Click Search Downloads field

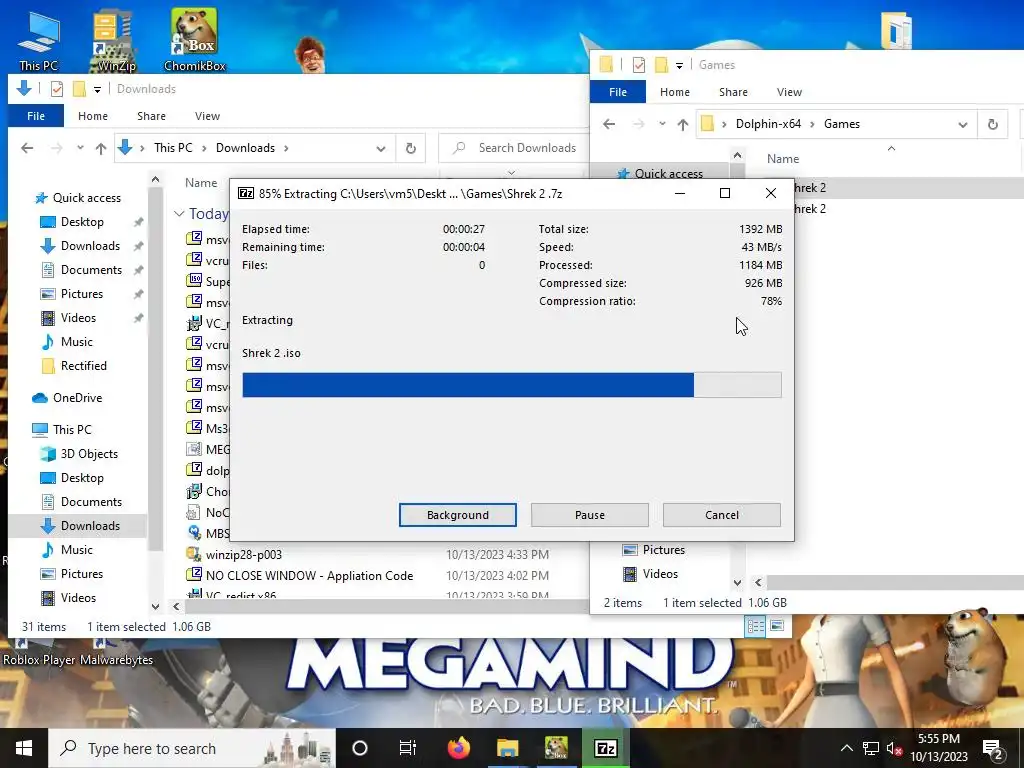[516, 148]
